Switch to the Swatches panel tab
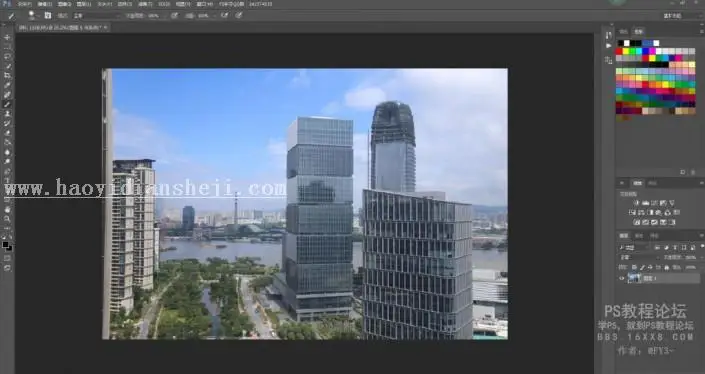705x374 pixels. pyautogui.click(x=638, y=31)
